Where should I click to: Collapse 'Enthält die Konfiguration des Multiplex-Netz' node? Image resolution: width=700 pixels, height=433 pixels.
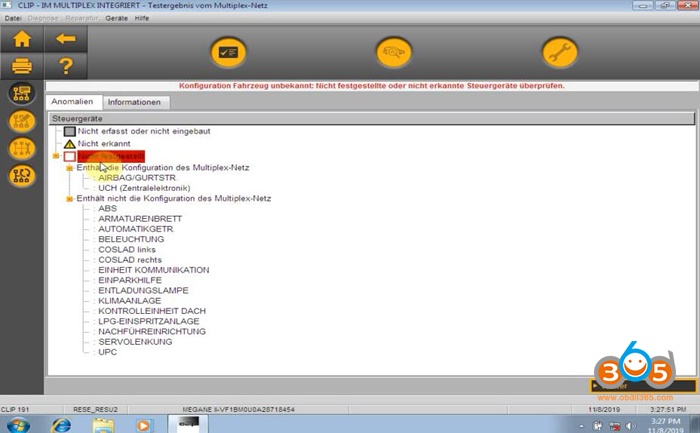click(x=69, y=168)
